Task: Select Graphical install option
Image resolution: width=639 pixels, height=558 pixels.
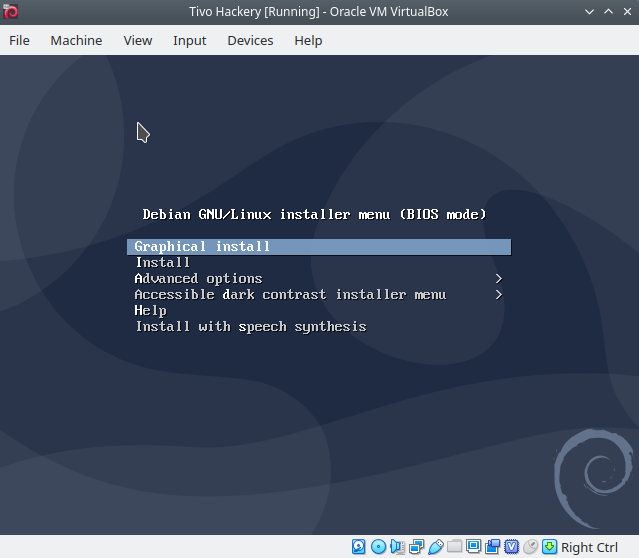Action: (x=319, y=247)
